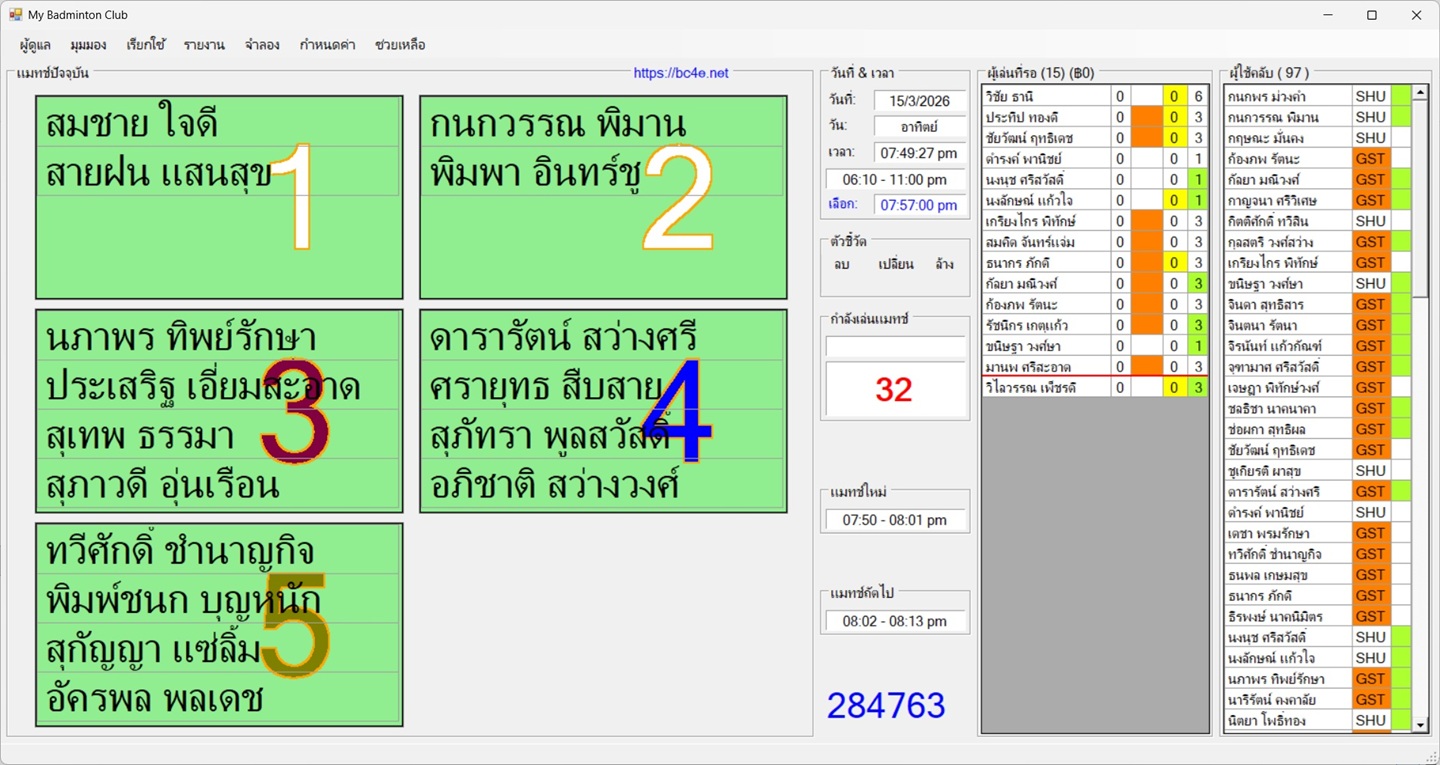
Task: Select รัชนีกร เกตุแก้ว in the waiting players list
Action: pyautogui.click(x=1046, y=325)
